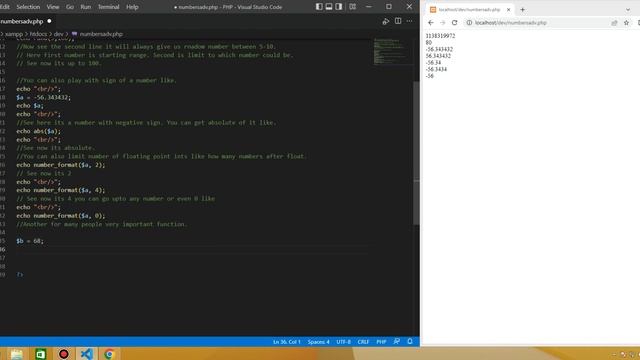The image size is (640, 360).
Task: Click the run/debug PHP file icon in editor
Action: click(386, 21)
